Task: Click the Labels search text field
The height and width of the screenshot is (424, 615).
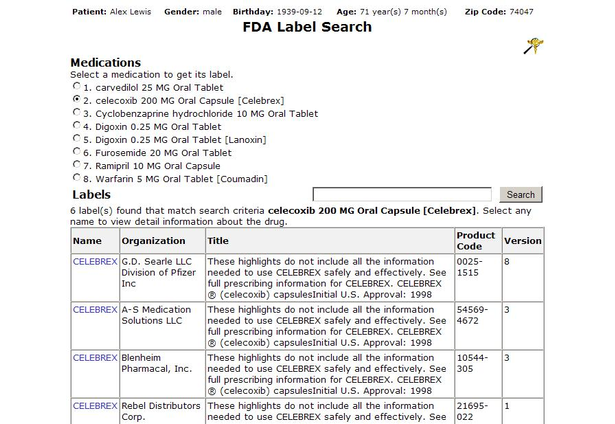Action: (x=402, y=195)
